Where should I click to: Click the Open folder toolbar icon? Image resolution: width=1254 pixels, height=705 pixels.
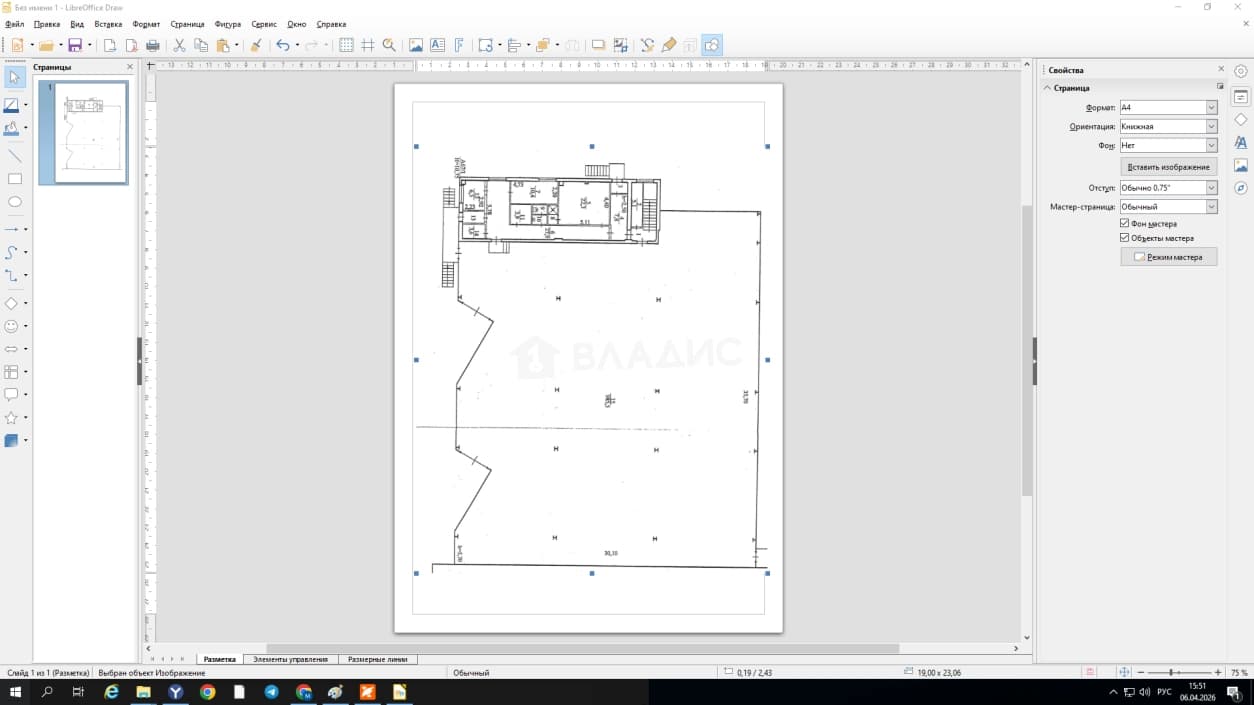[x=46, y=45]
